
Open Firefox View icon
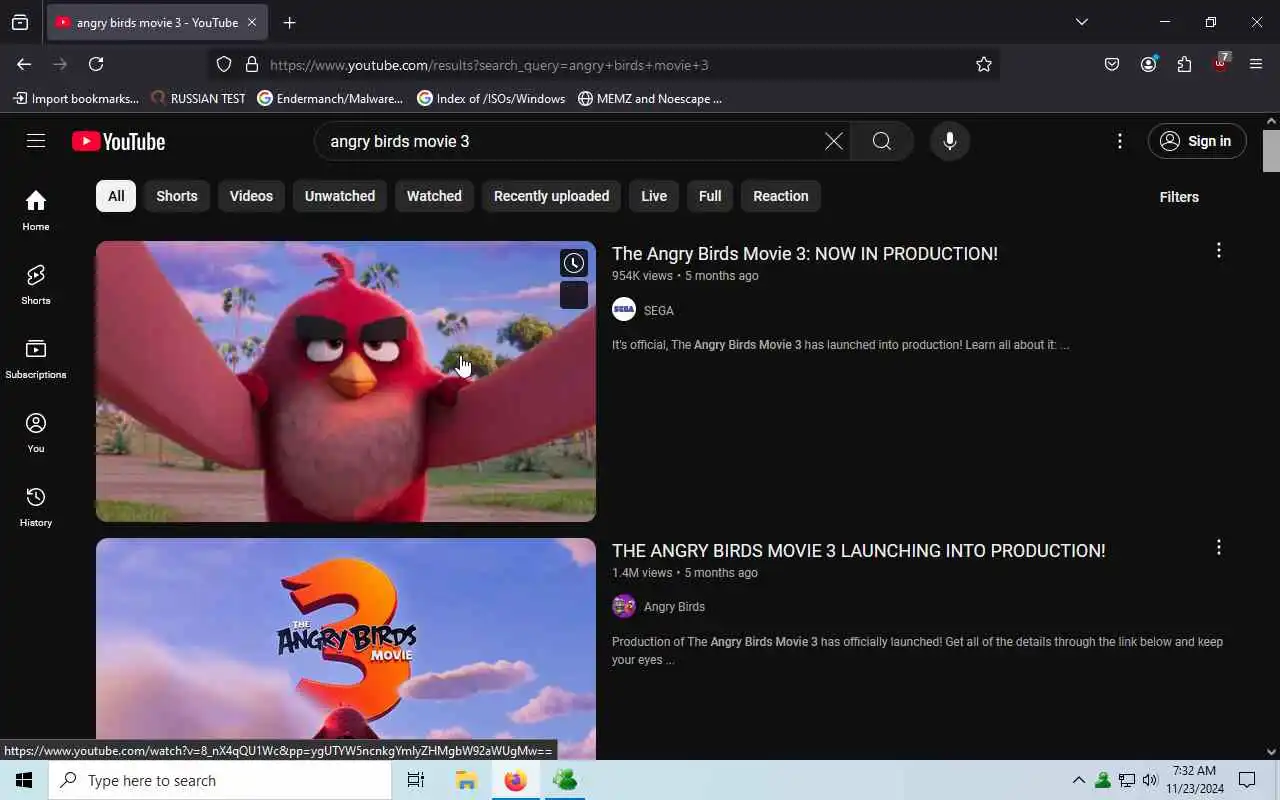pos(20,22)
